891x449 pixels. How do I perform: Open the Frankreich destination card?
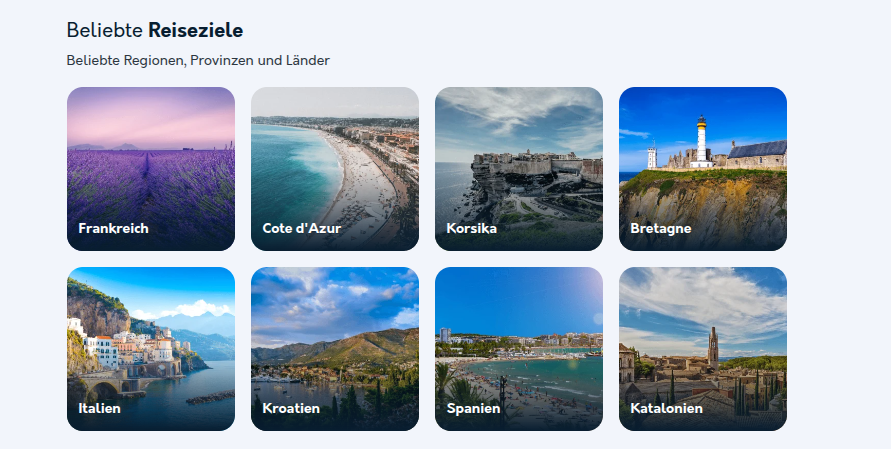click(151, 169)
